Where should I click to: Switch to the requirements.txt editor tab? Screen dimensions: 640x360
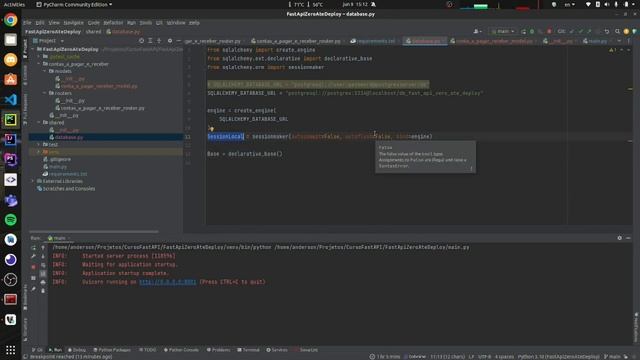[x=373, y=41]
